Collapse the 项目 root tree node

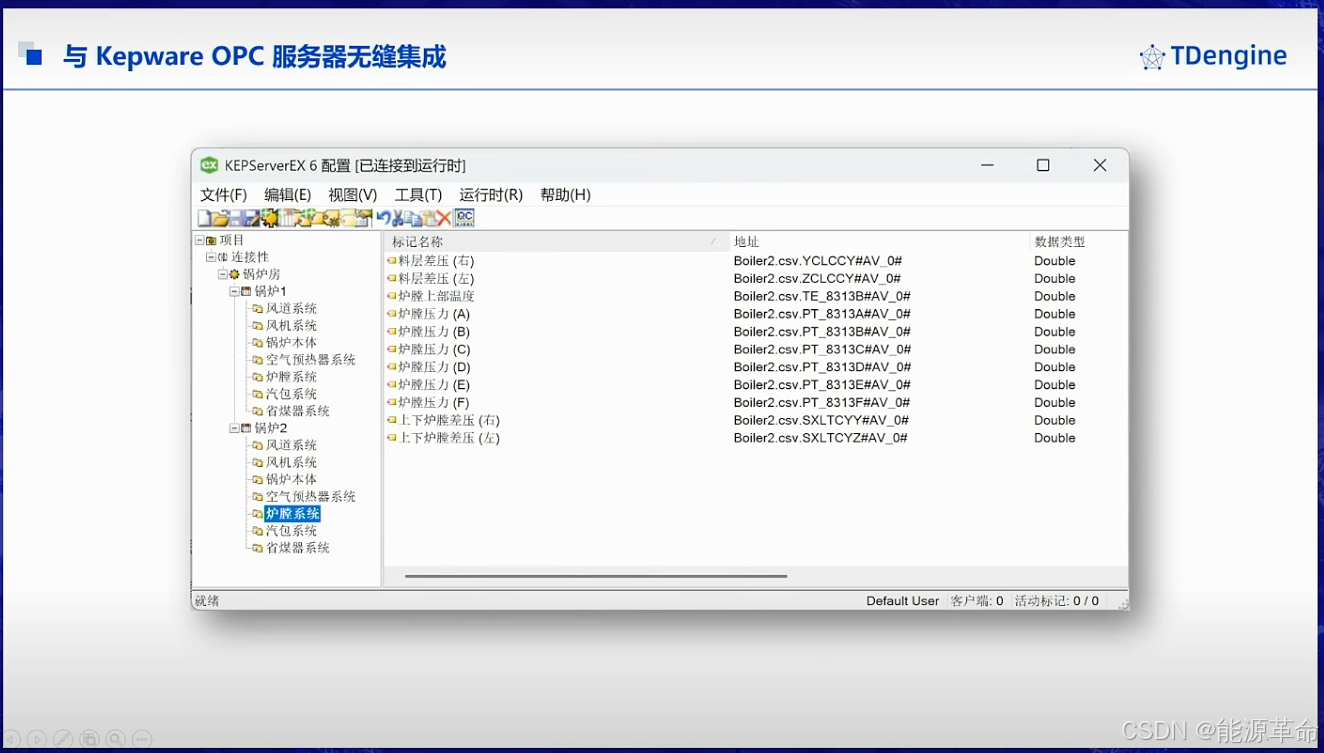(x=199, y=241)
